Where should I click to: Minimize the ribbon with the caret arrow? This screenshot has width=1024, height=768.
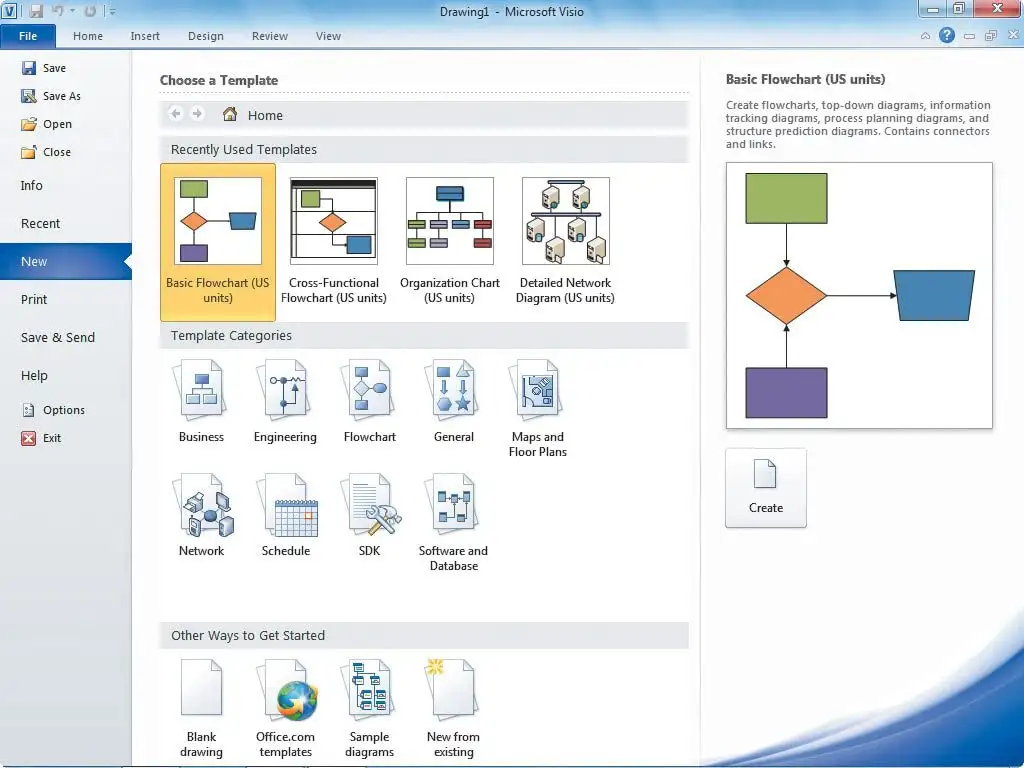point(925,36)
